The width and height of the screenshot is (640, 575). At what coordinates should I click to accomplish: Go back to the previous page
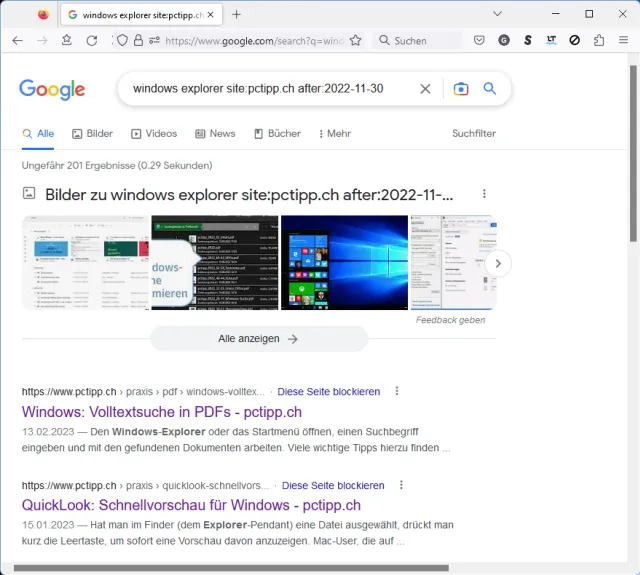pos(18,40)
